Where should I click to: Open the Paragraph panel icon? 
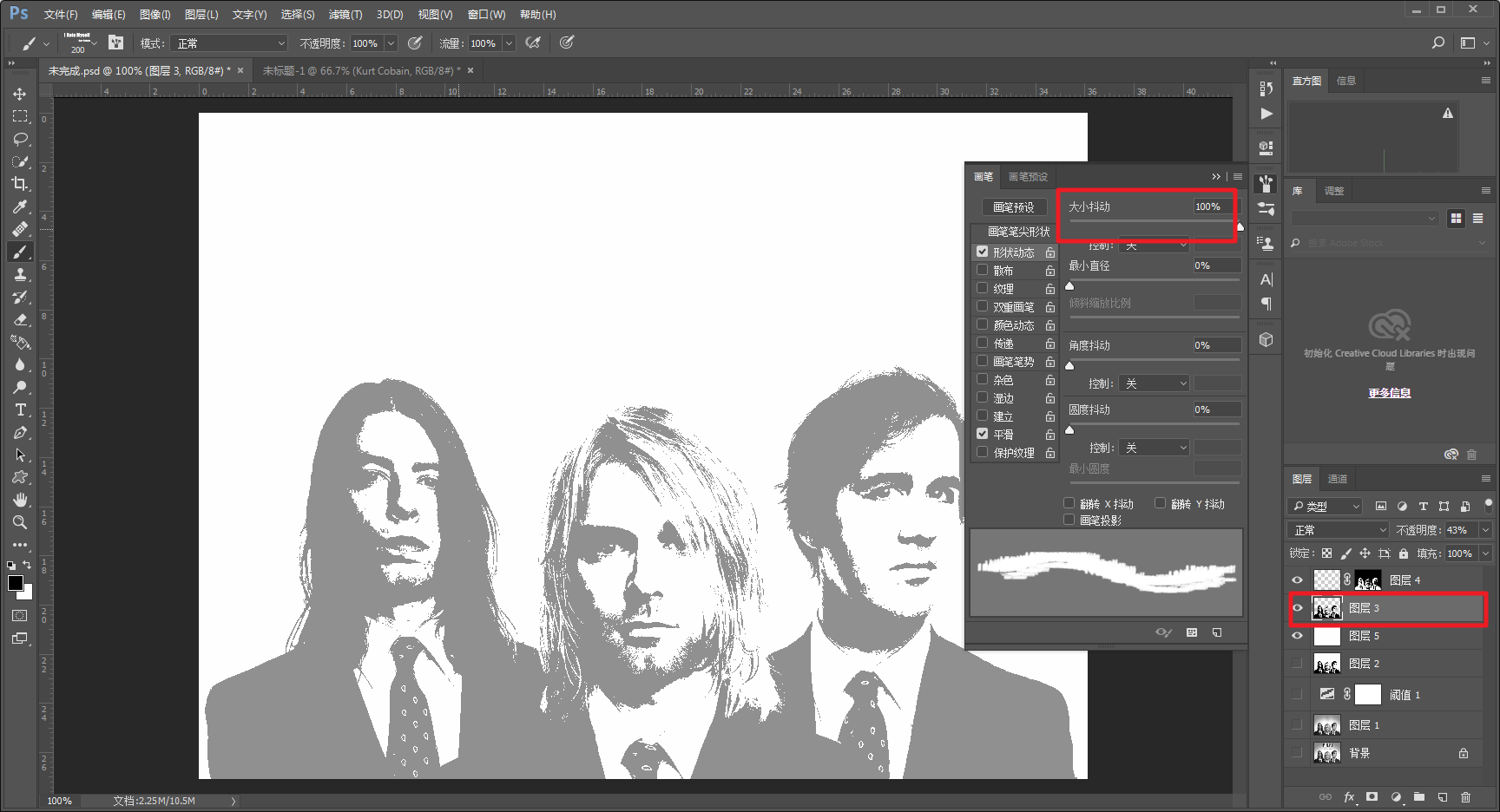(1266, 304)
